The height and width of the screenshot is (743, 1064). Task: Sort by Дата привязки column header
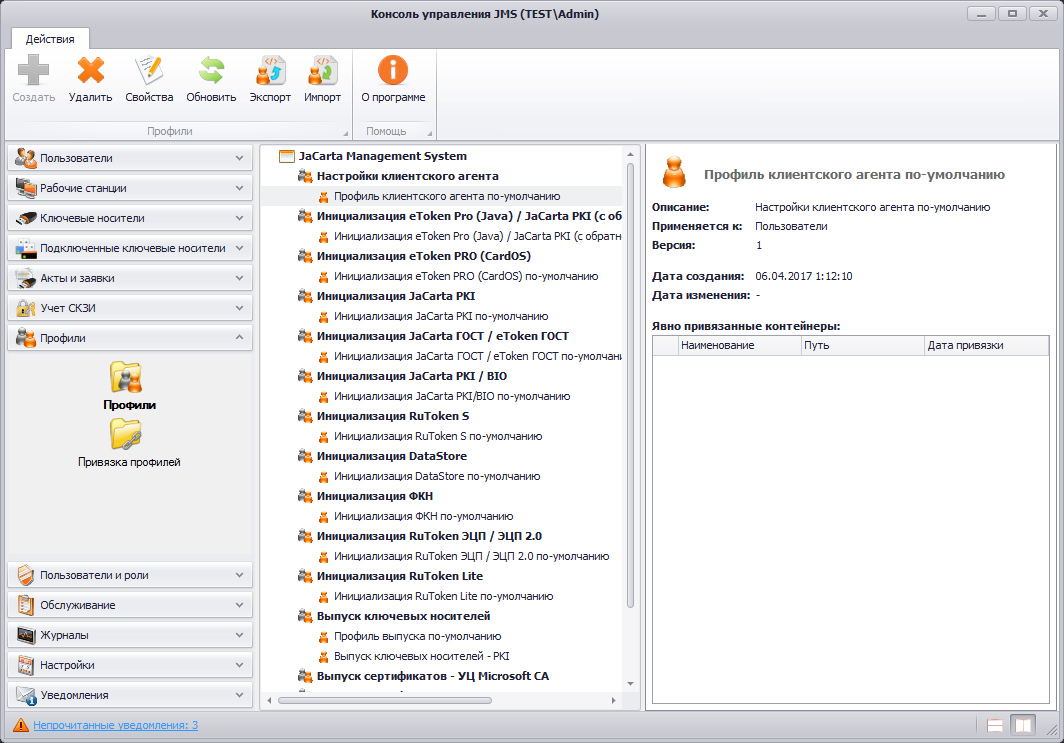(987, 345)
